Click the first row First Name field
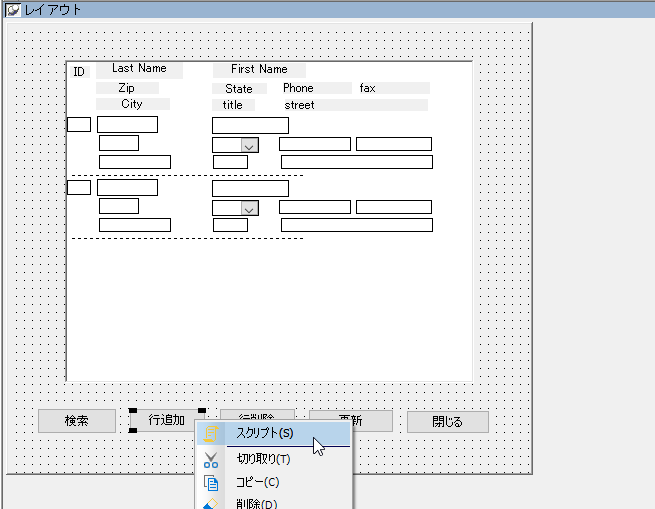This screenshot has width=655, height=509. [250, 125]
